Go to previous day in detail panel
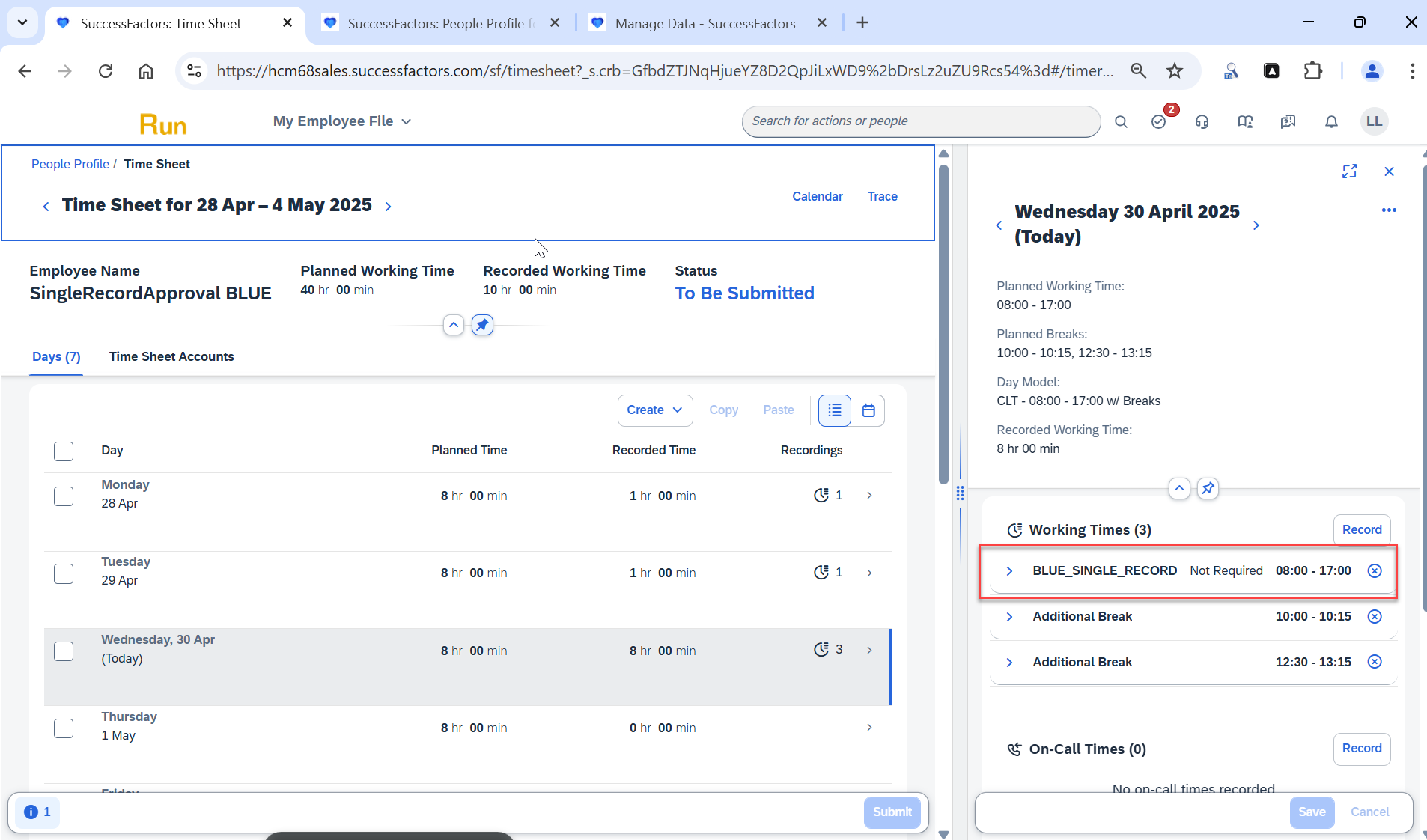This screenshot has height=840, width=1427. (x=999, y=225)
